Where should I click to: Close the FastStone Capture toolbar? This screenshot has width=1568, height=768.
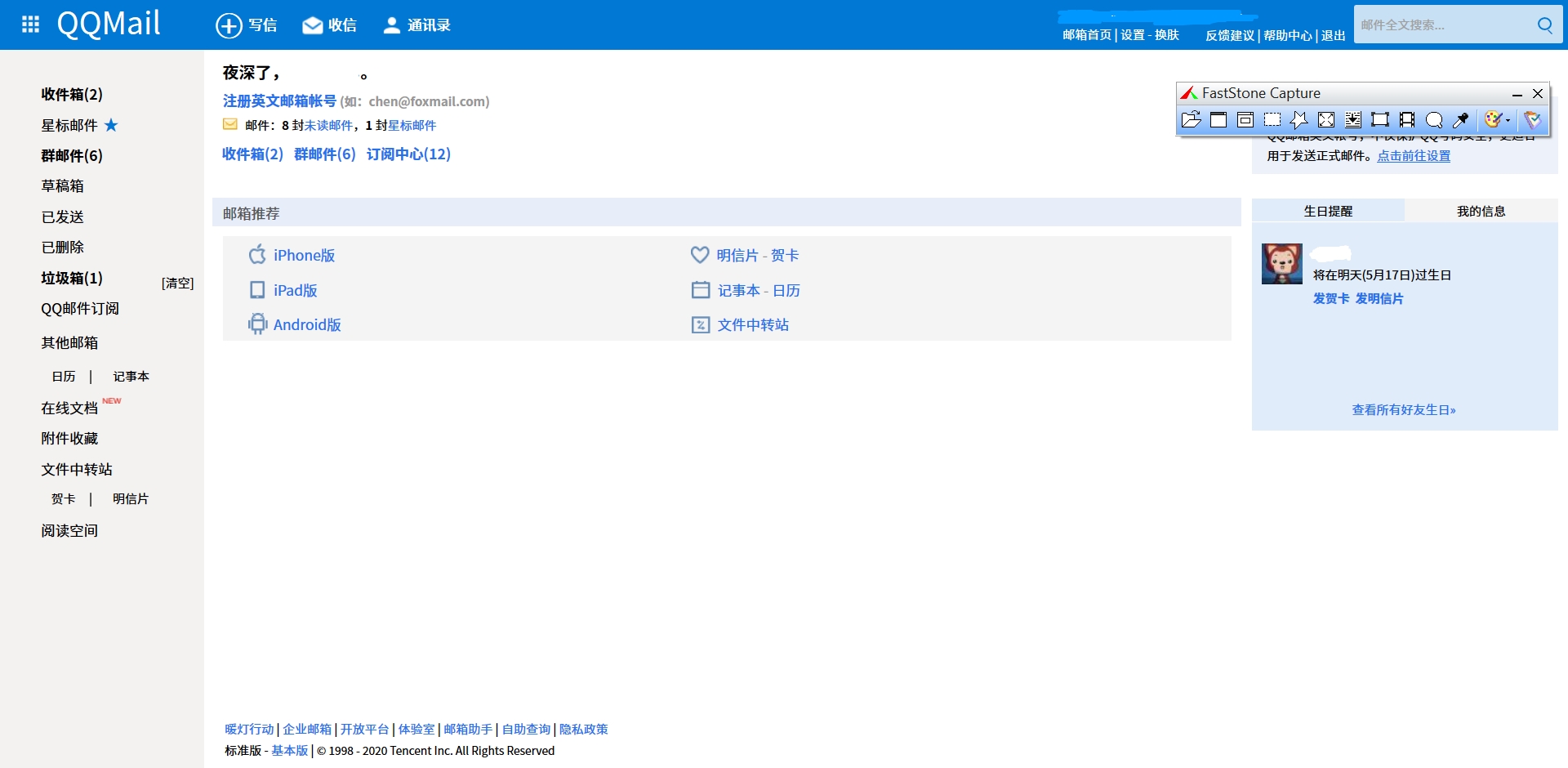coord(1538,94)
